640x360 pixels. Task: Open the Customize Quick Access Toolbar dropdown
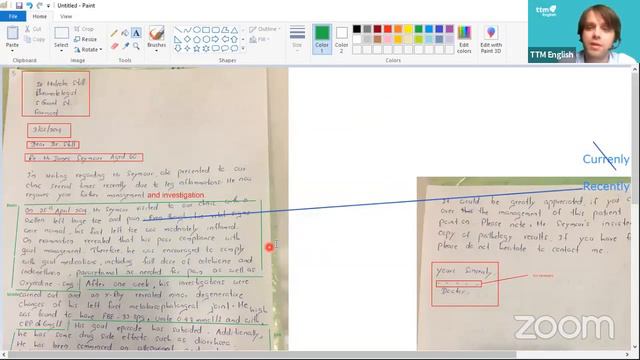click(x=48, y=6)
